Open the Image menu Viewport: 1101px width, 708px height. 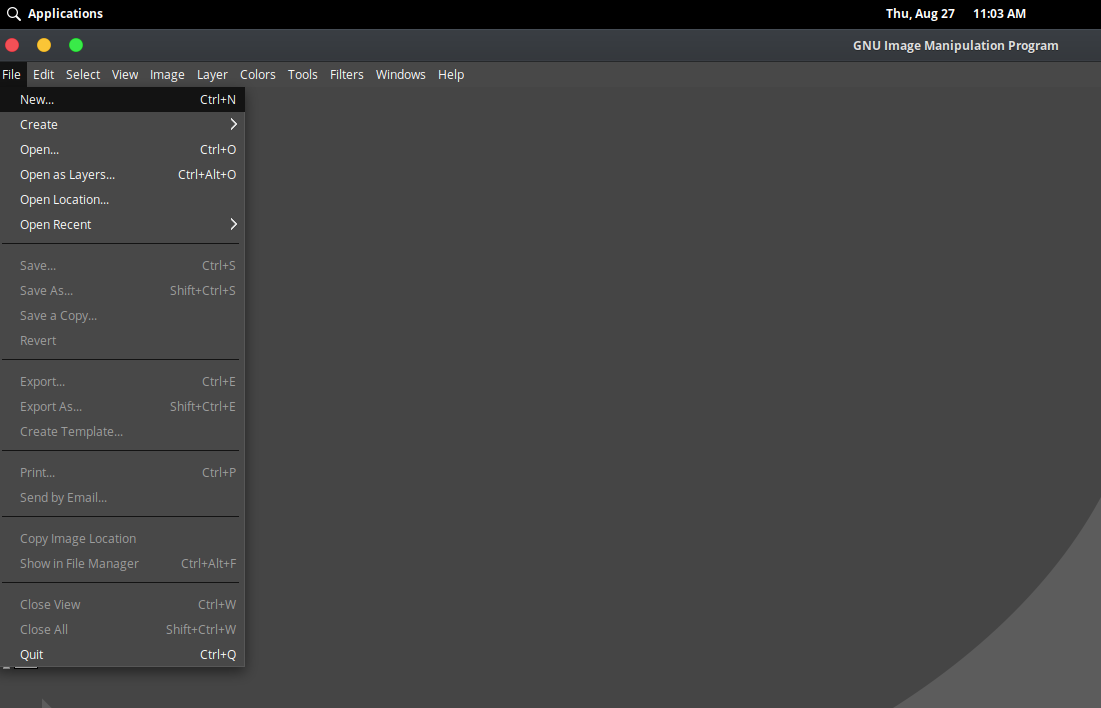coord(167,74)
